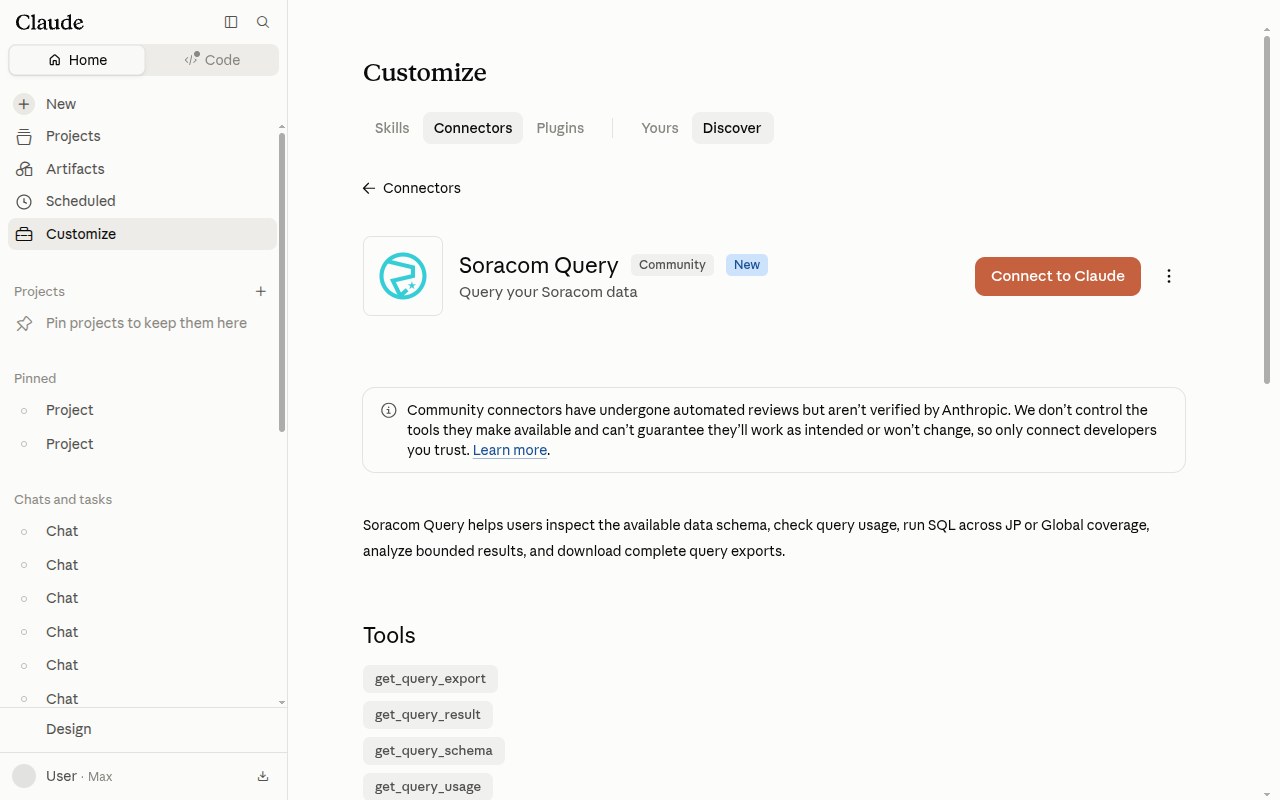
Task: Open the Learn more link
Action: pyautogui.click(x=510, y=450)
